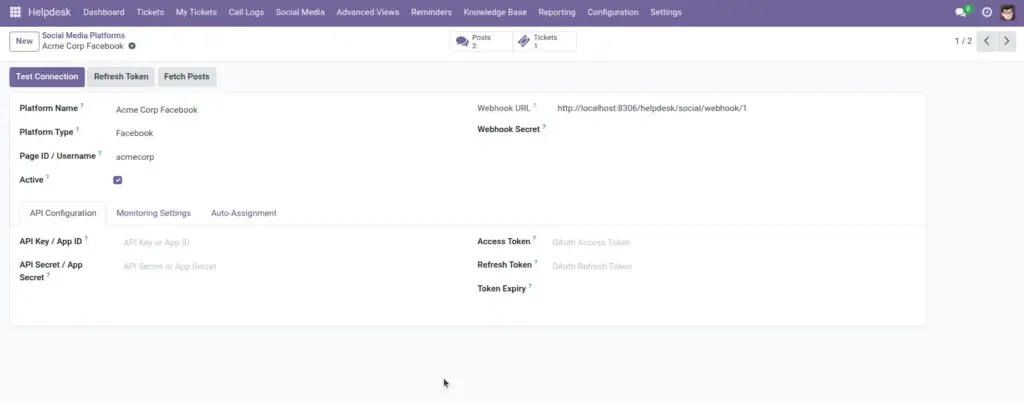Image resolution: width=1024 pixels, height=403 pixels.
Task: Show help tooltip for Token Expiry
Action: tap(530, 285)
